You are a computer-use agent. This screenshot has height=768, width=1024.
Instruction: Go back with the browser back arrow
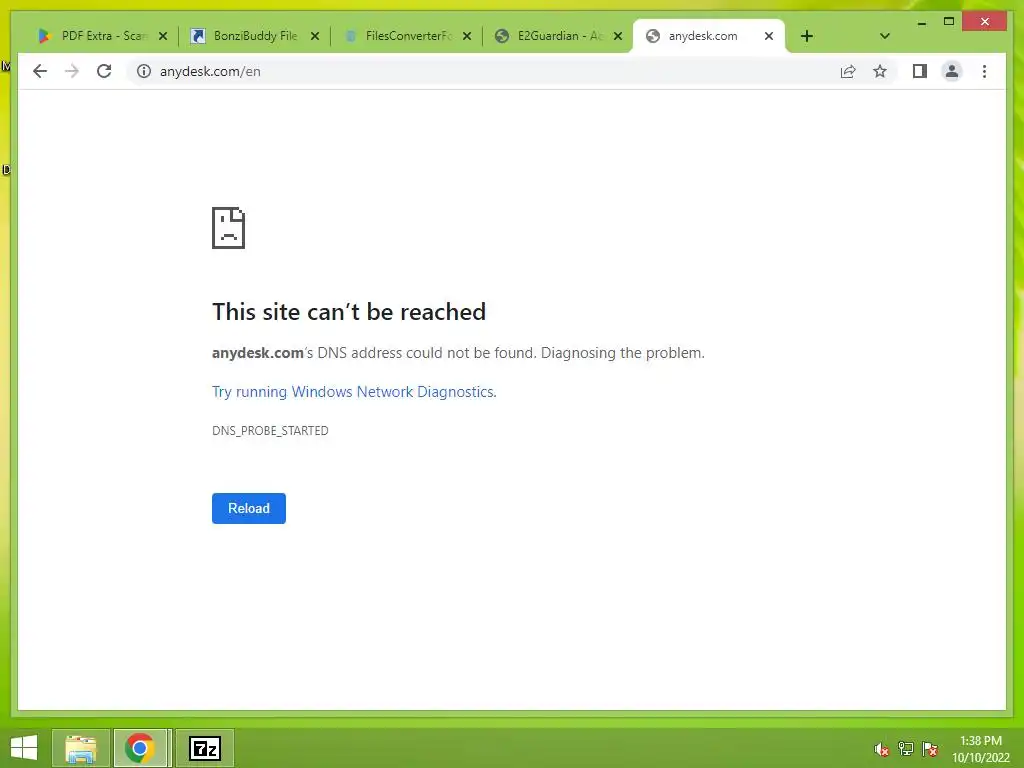40,71
